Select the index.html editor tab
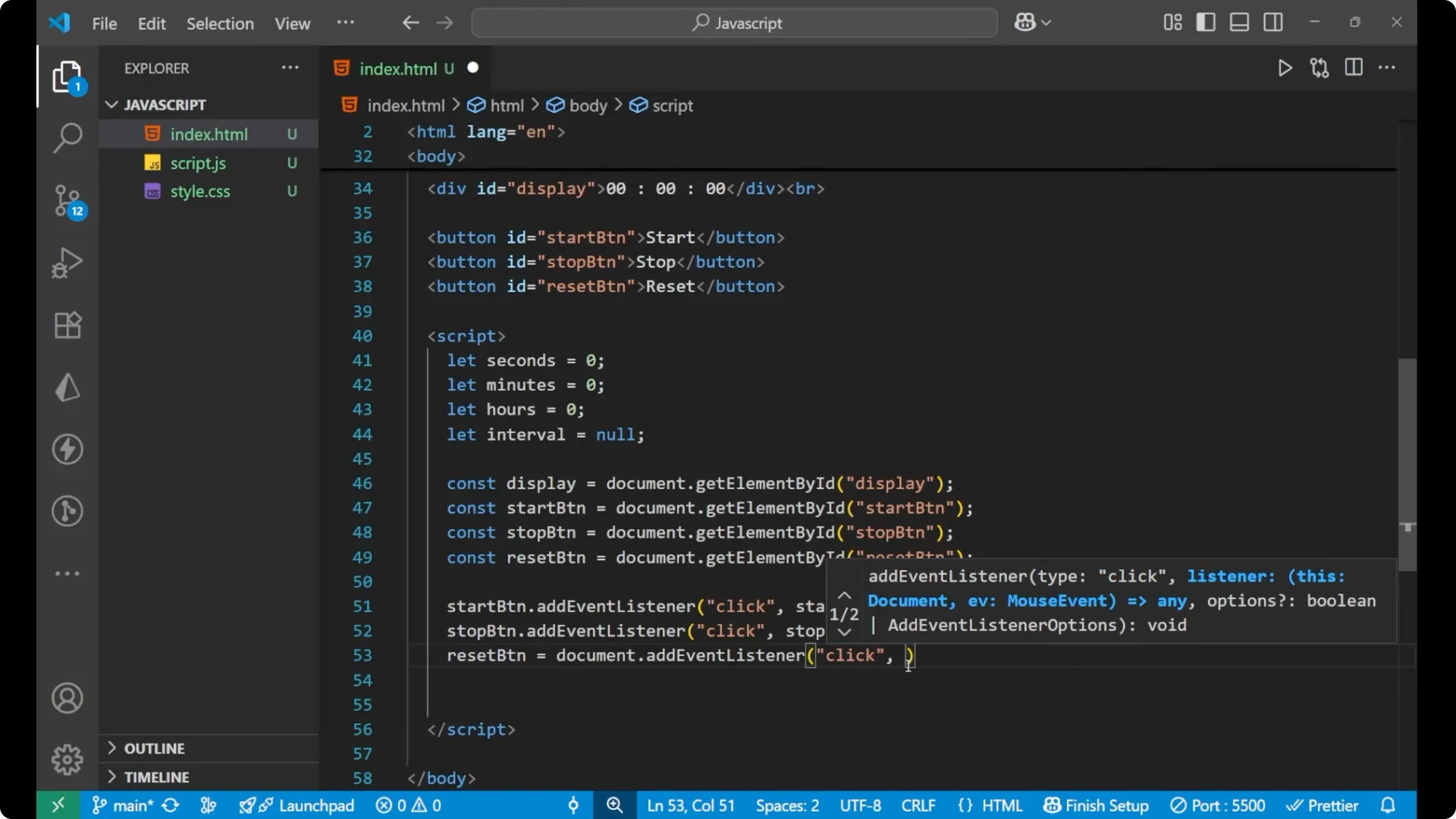The image size is (1456, 819). 398,68
